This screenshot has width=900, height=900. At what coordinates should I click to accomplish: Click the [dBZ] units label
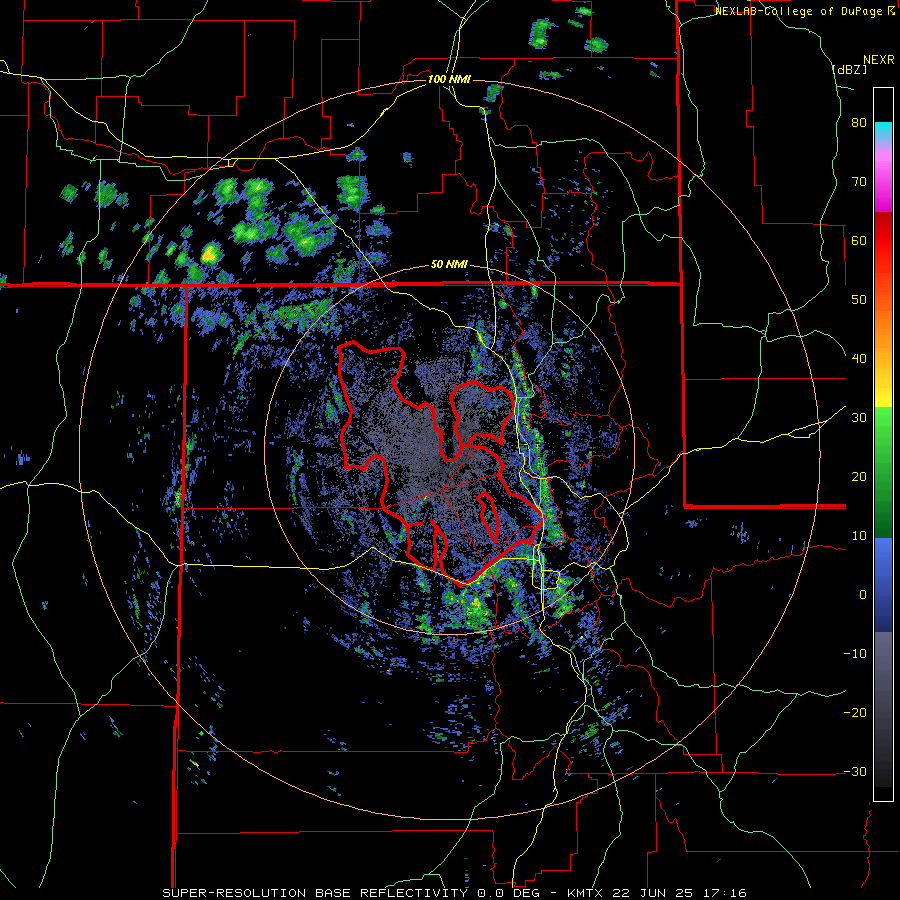coord(849,70)
